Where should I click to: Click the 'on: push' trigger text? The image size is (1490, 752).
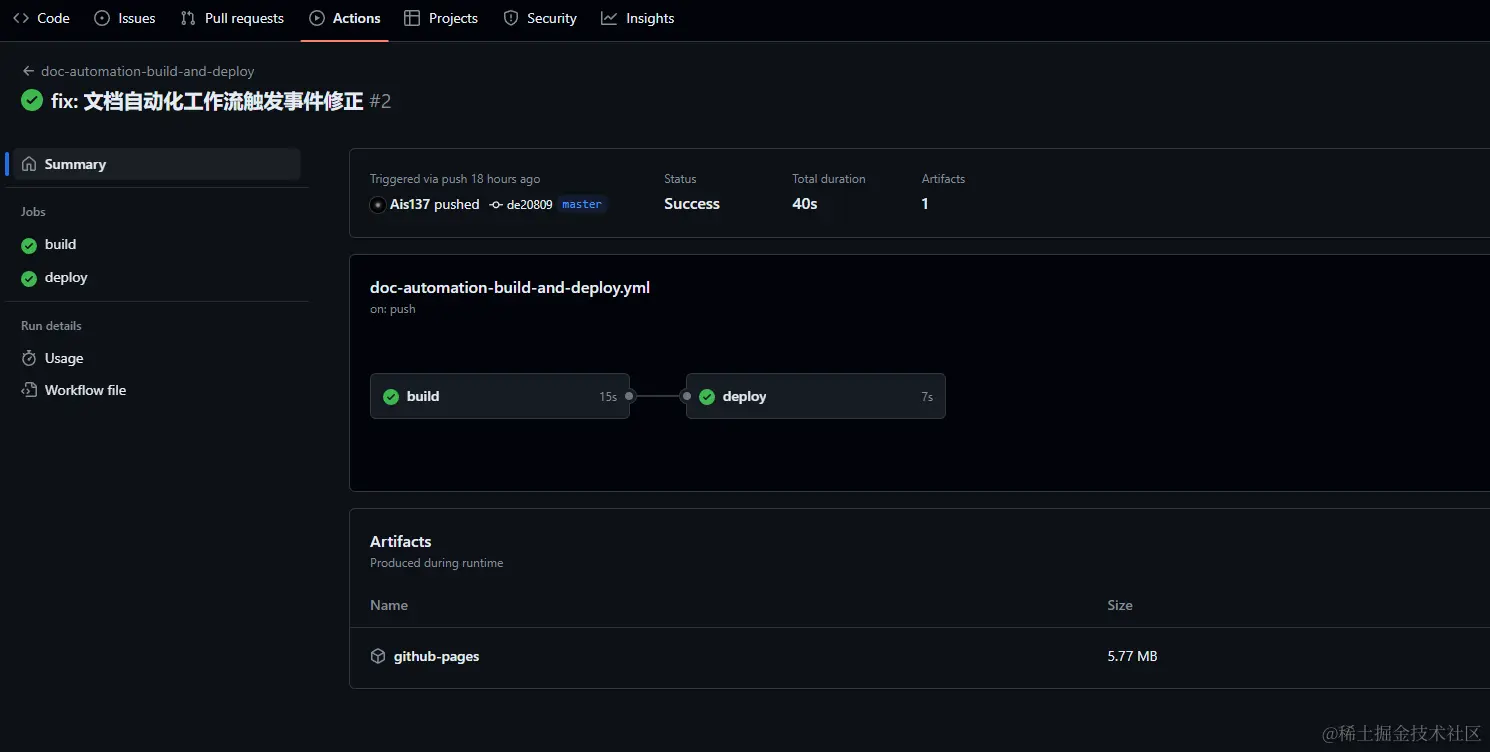click(393, 309)
